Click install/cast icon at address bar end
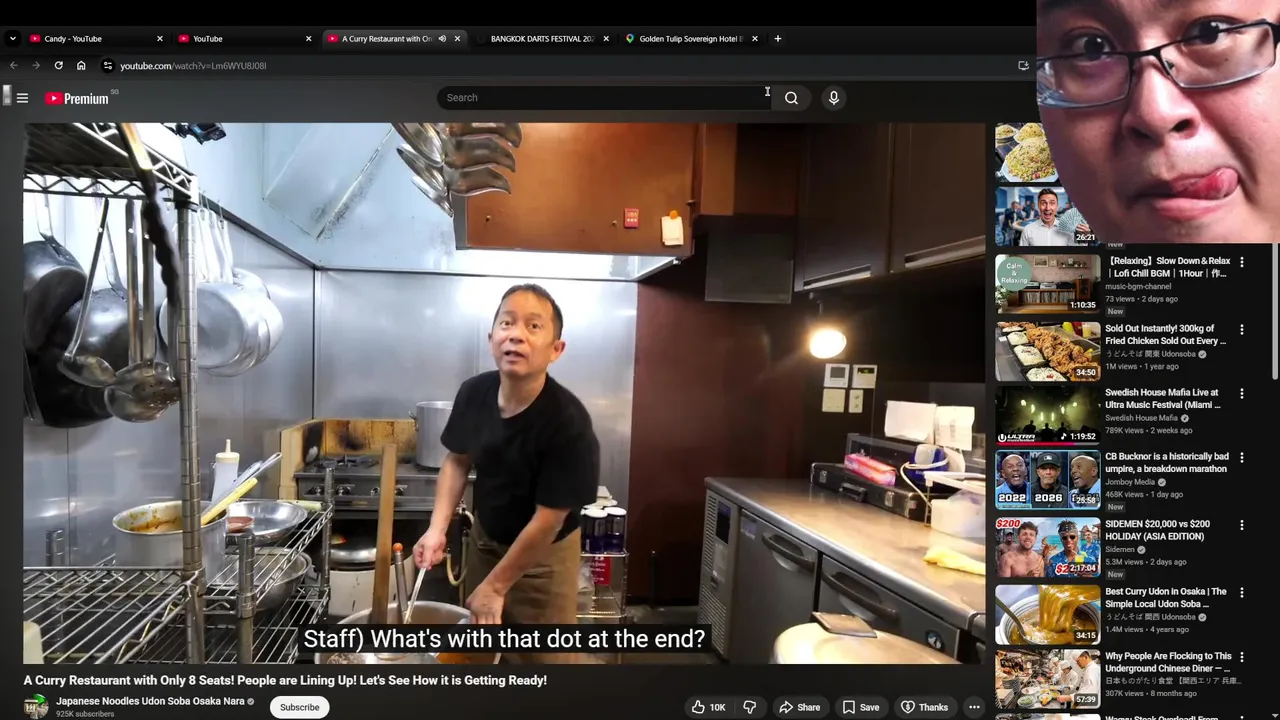1280x720 pixels. point(1023,66)
